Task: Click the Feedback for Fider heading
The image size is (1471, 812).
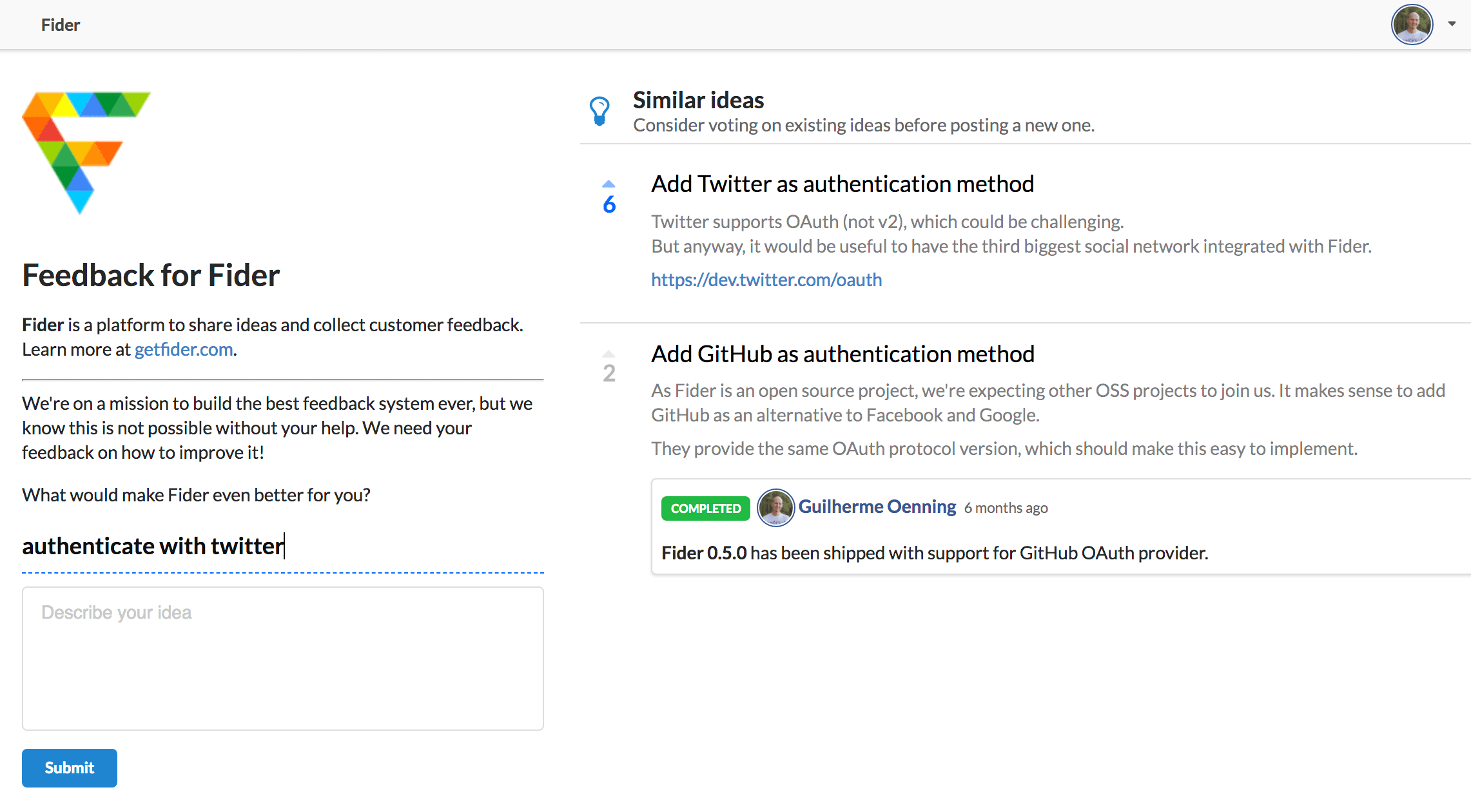Action: point(151,276)
